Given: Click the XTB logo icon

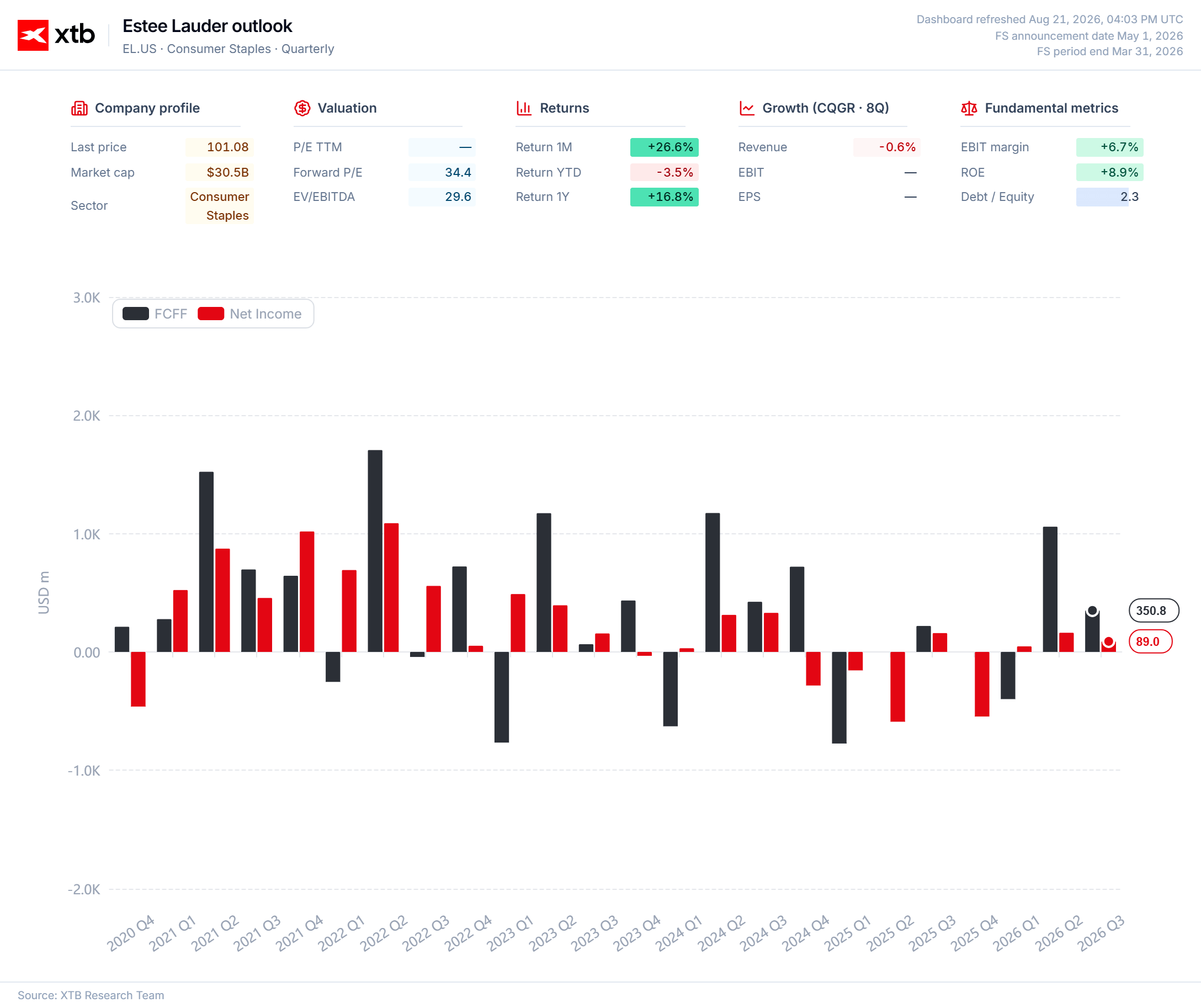Looking at the screenshot, I should [33, 35].
